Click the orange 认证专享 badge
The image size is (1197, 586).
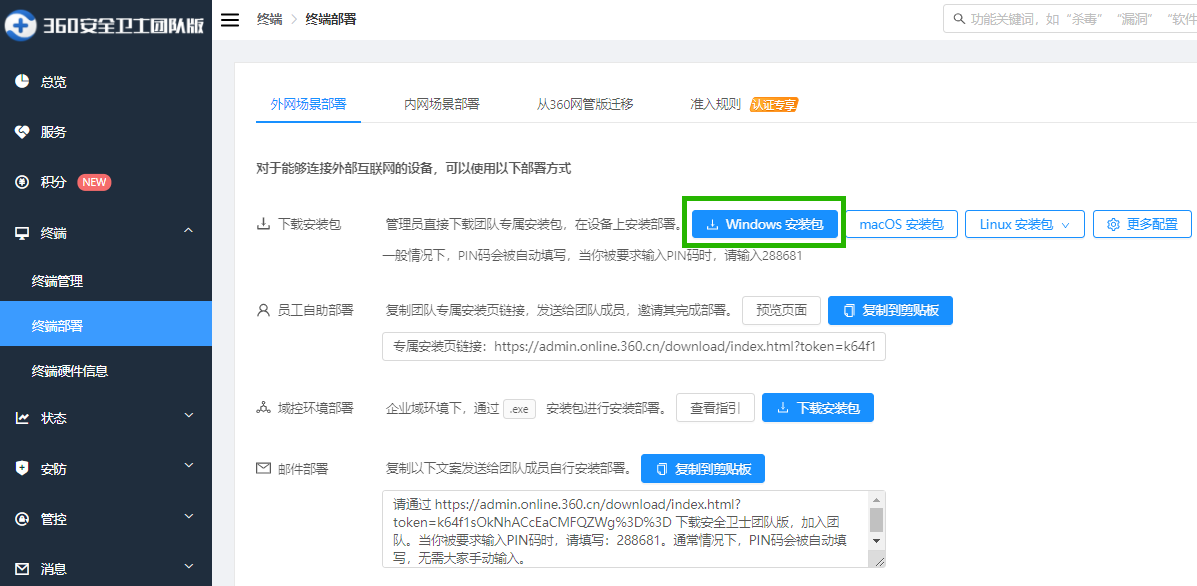pyautogui.click(x=773, y=105)
